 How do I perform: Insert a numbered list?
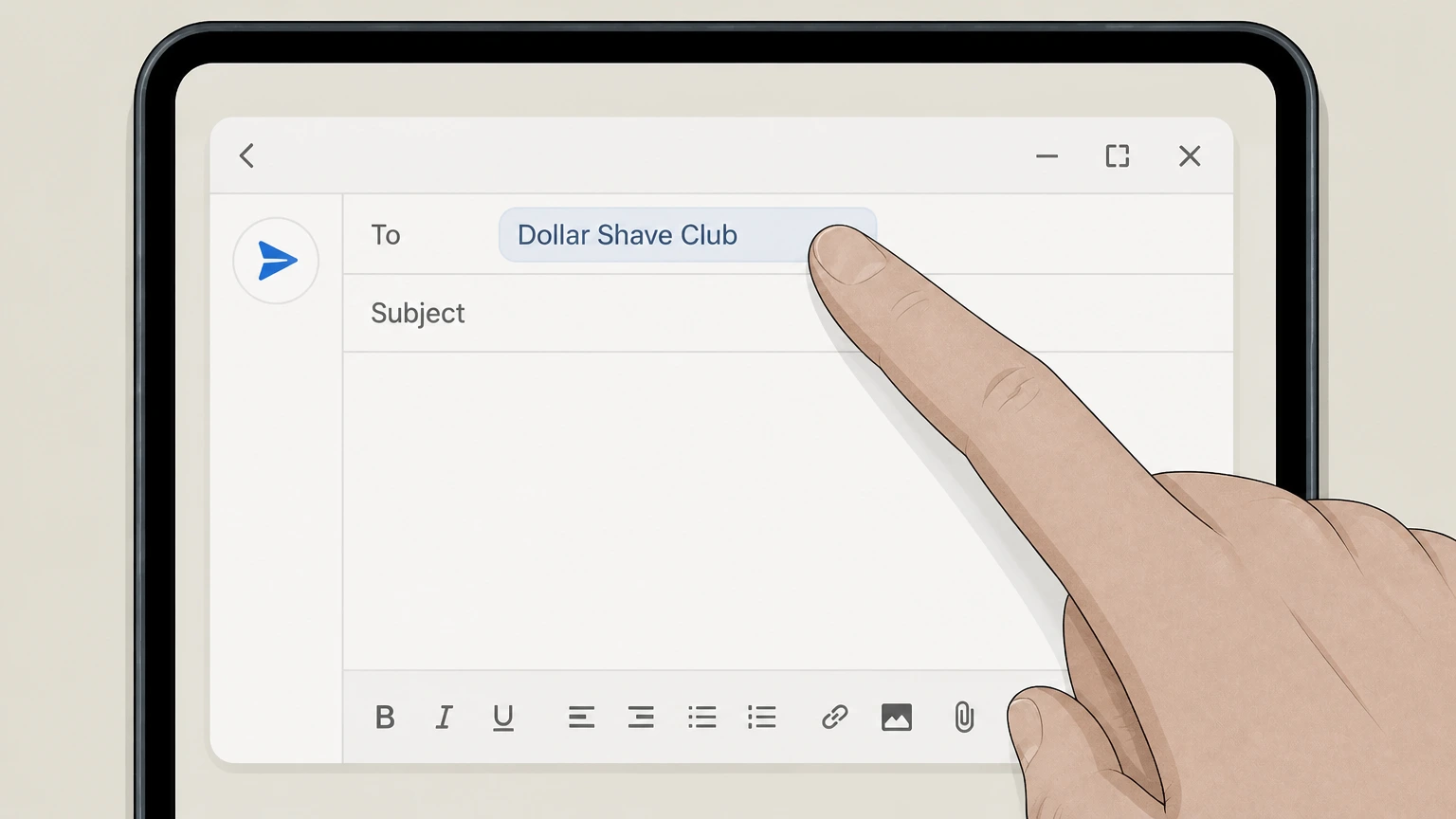coord(762,718)
